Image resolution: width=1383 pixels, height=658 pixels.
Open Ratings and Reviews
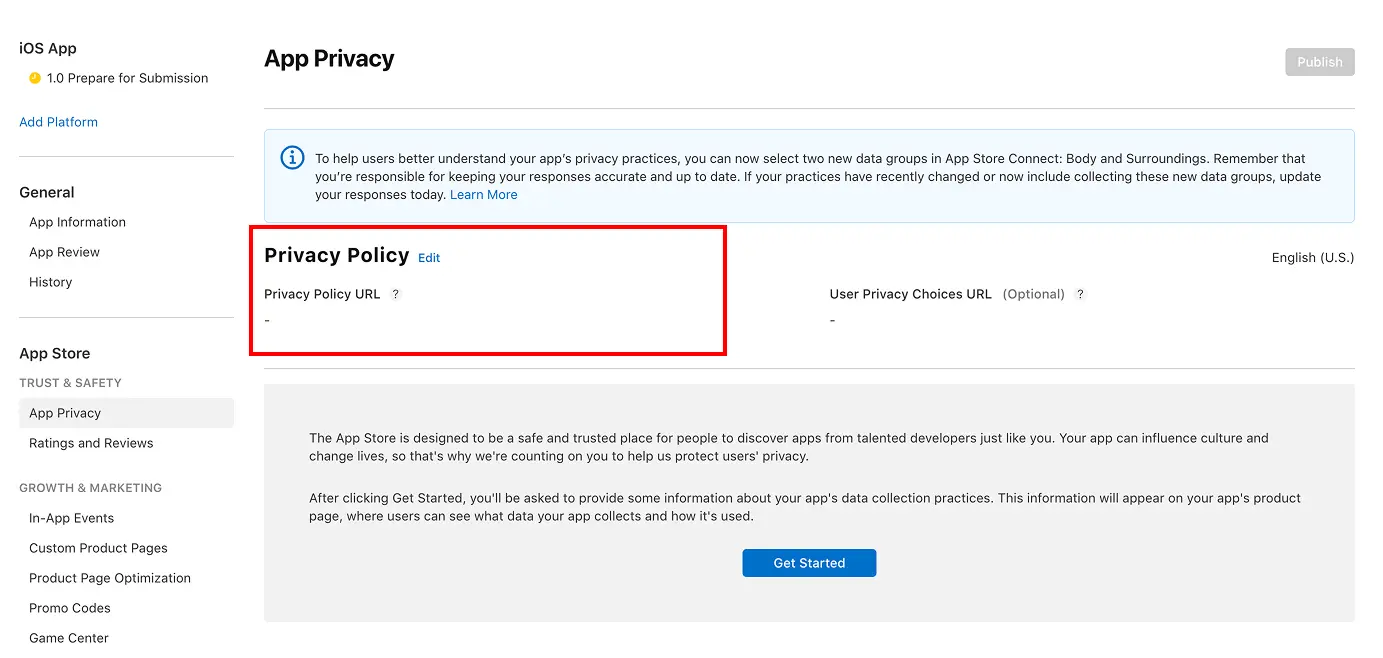pyautogui.click(x=91, y=443)
